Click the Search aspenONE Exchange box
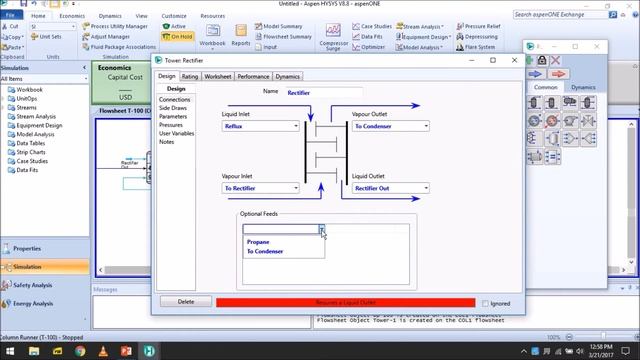This screenshot has width=640, height=360. (x=561, y=15)
